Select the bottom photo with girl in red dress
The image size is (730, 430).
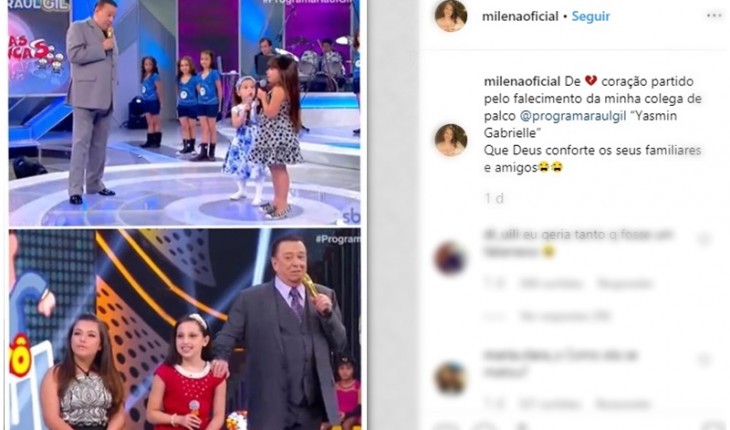coord(184,329)
